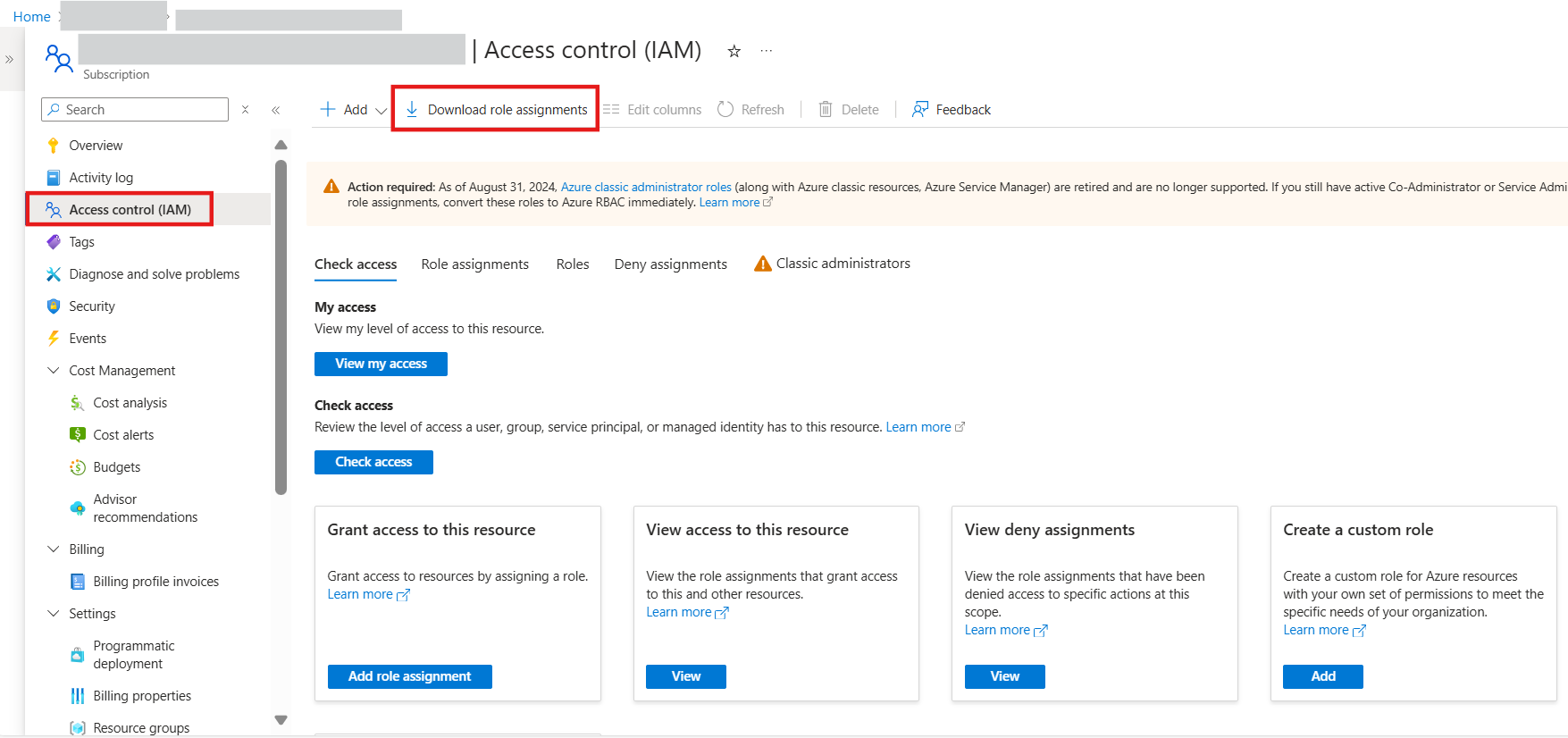Click the Add plus icon in toolbar
1568x738 pixels.
click(328, 109)
